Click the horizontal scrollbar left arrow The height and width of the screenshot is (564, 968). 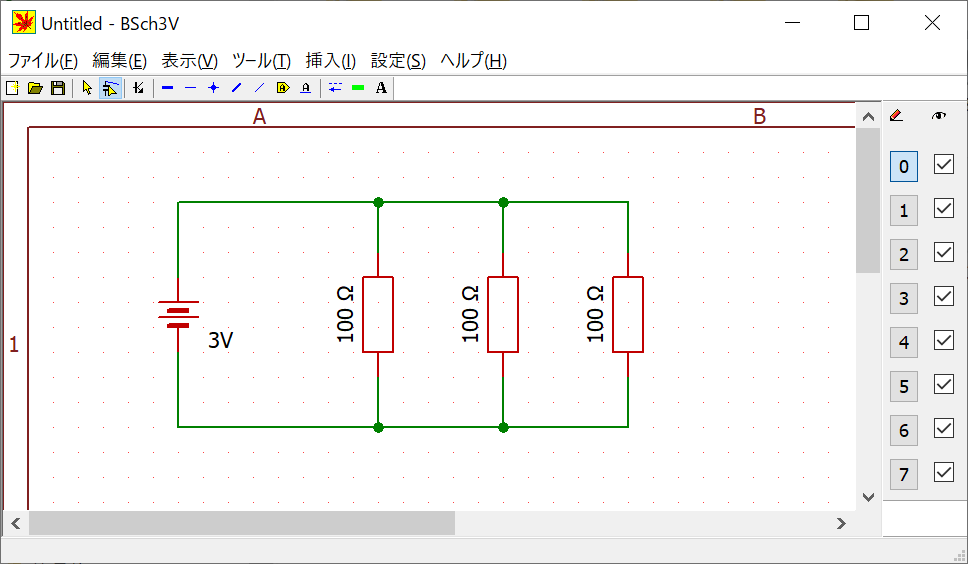16,523
